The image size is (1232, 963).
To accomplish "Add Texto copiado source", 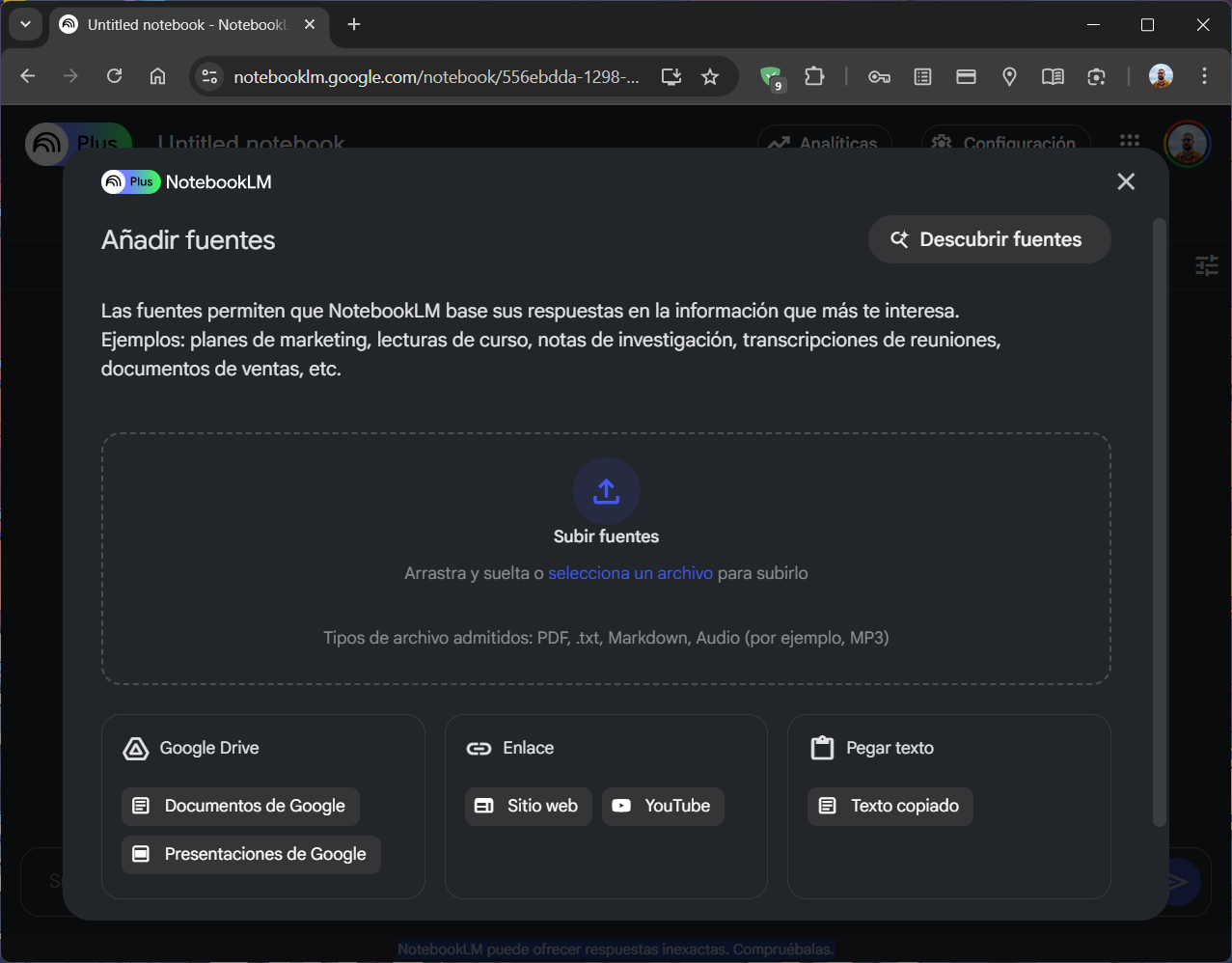I will [890, 806].
